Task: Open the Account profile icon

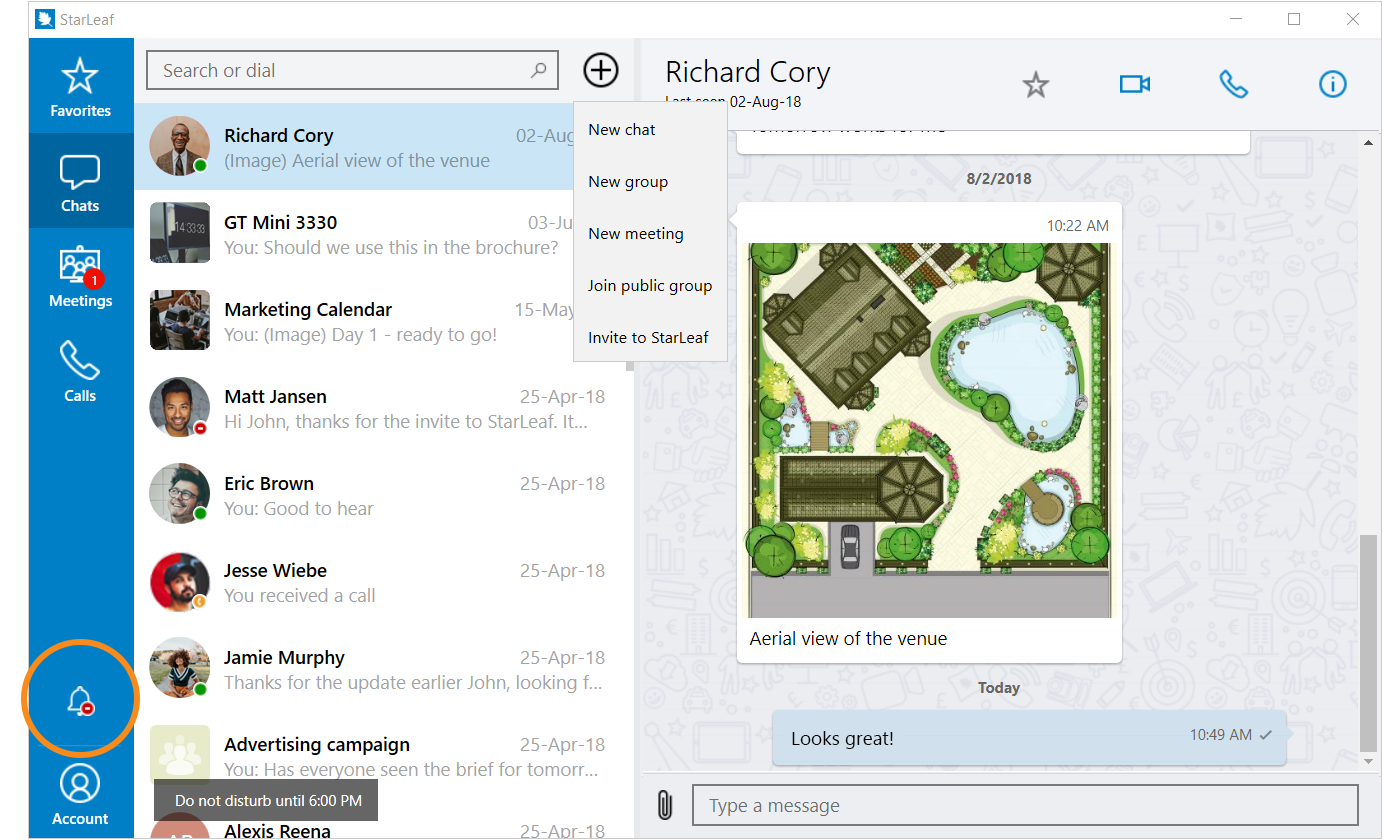Action: (80, 793)
